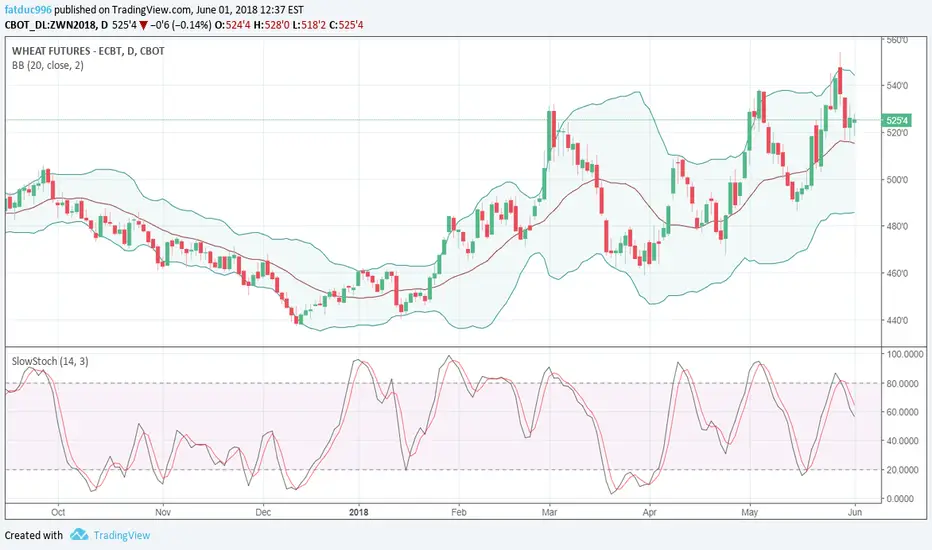Click the Jun date label on time axis
932x550 pixels.
(855, 512)
